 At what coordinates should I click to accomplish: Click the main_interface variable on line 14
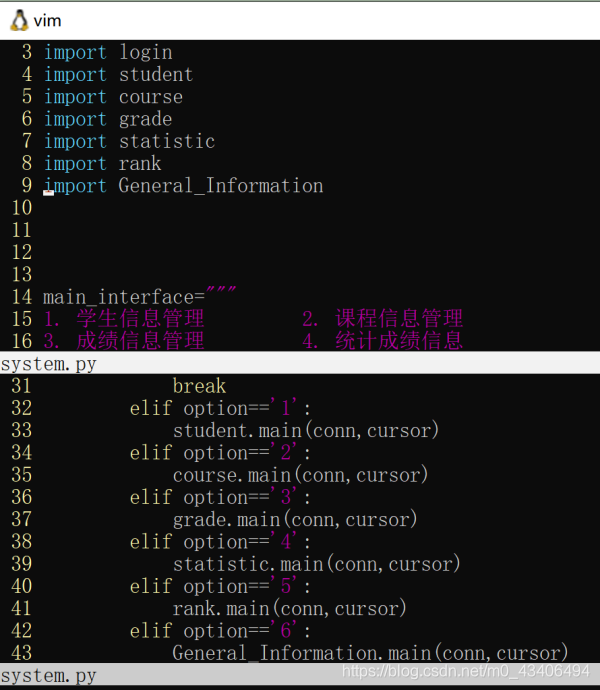pyautogui.click(x=118, y=297)
